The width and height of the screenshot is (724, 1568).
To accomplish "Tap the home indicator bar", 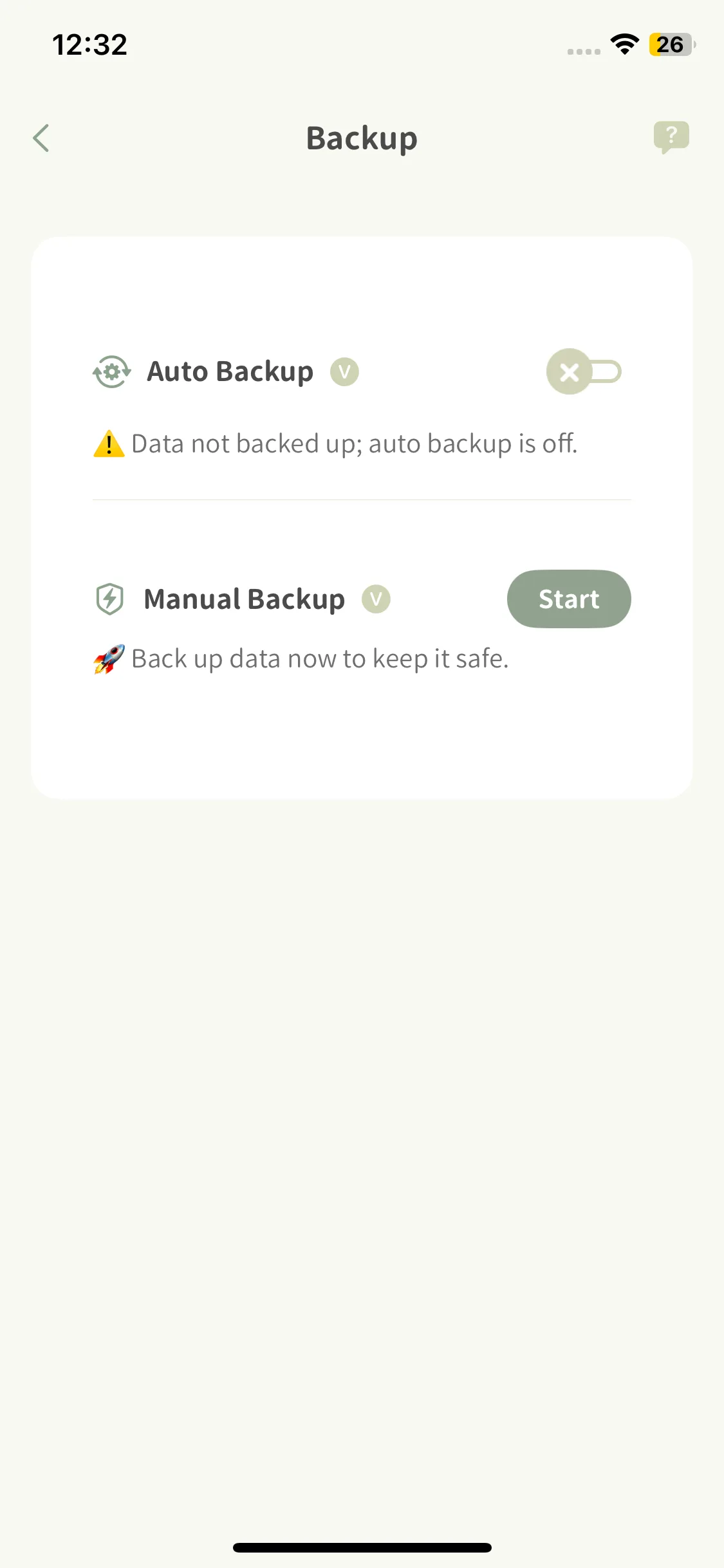I will (362, 1547).
